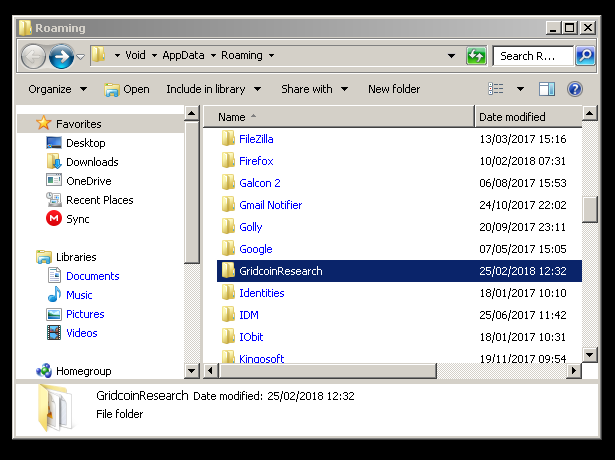Click the horizontal scrollbar thumb

pyautogui.click(x=328, y=371)
